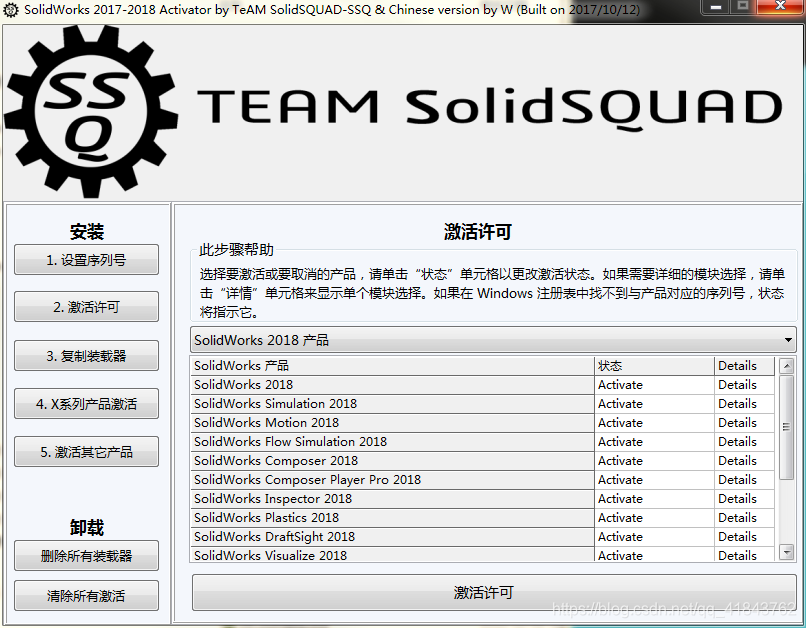Click '删除所有装载器' uninstall button
806x628 pixels.
click(x=86, y=556)
